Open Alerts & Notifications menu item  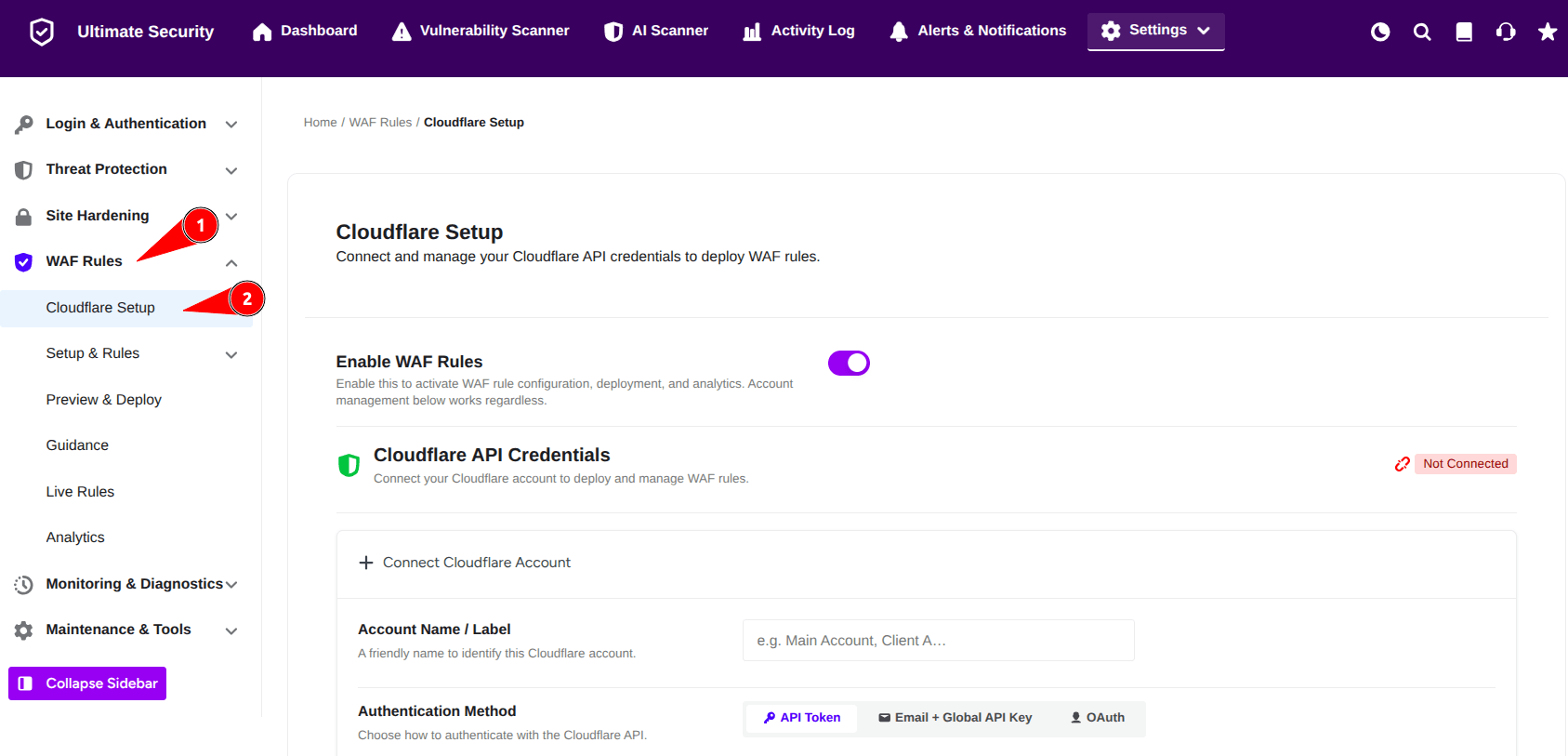pos(978,31)
